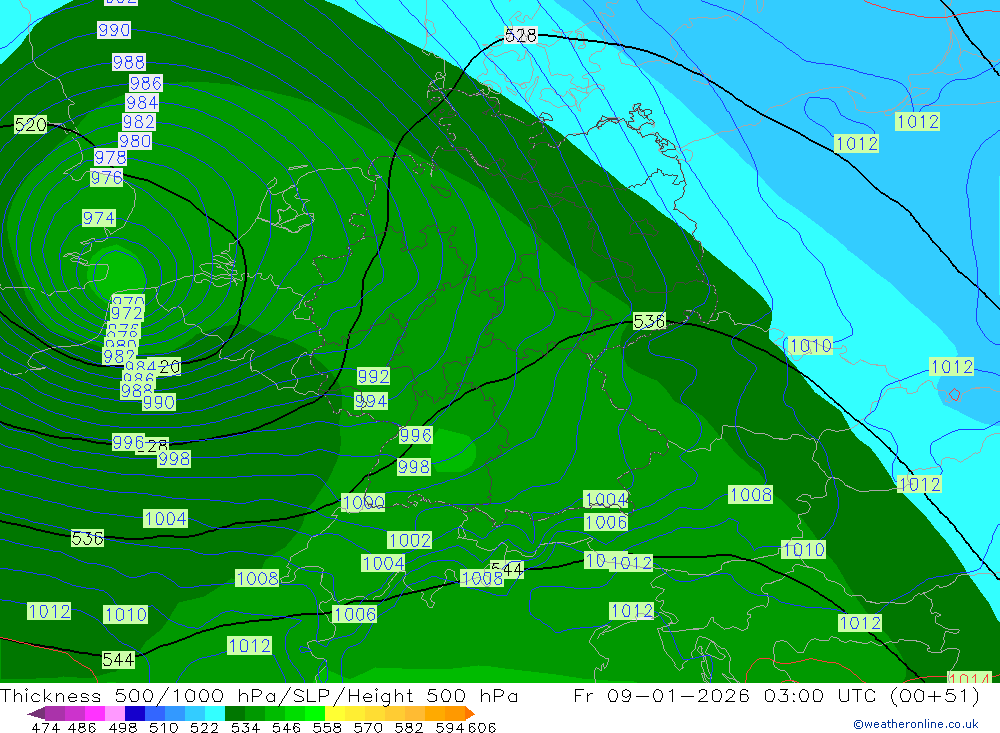Pick the cyan 522 legend color swatch

pyautogui.click(x=215, y=713)
